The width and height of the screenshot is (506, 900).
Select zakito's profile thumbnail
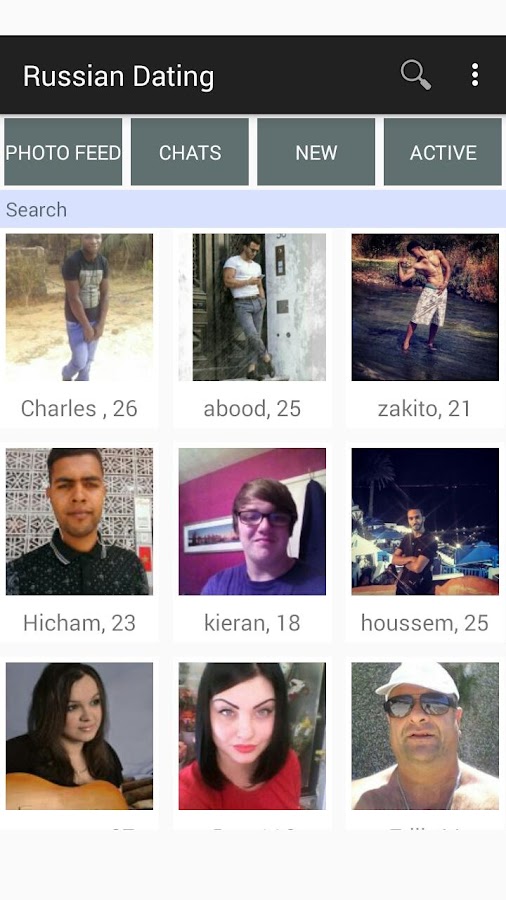(425, 307)
